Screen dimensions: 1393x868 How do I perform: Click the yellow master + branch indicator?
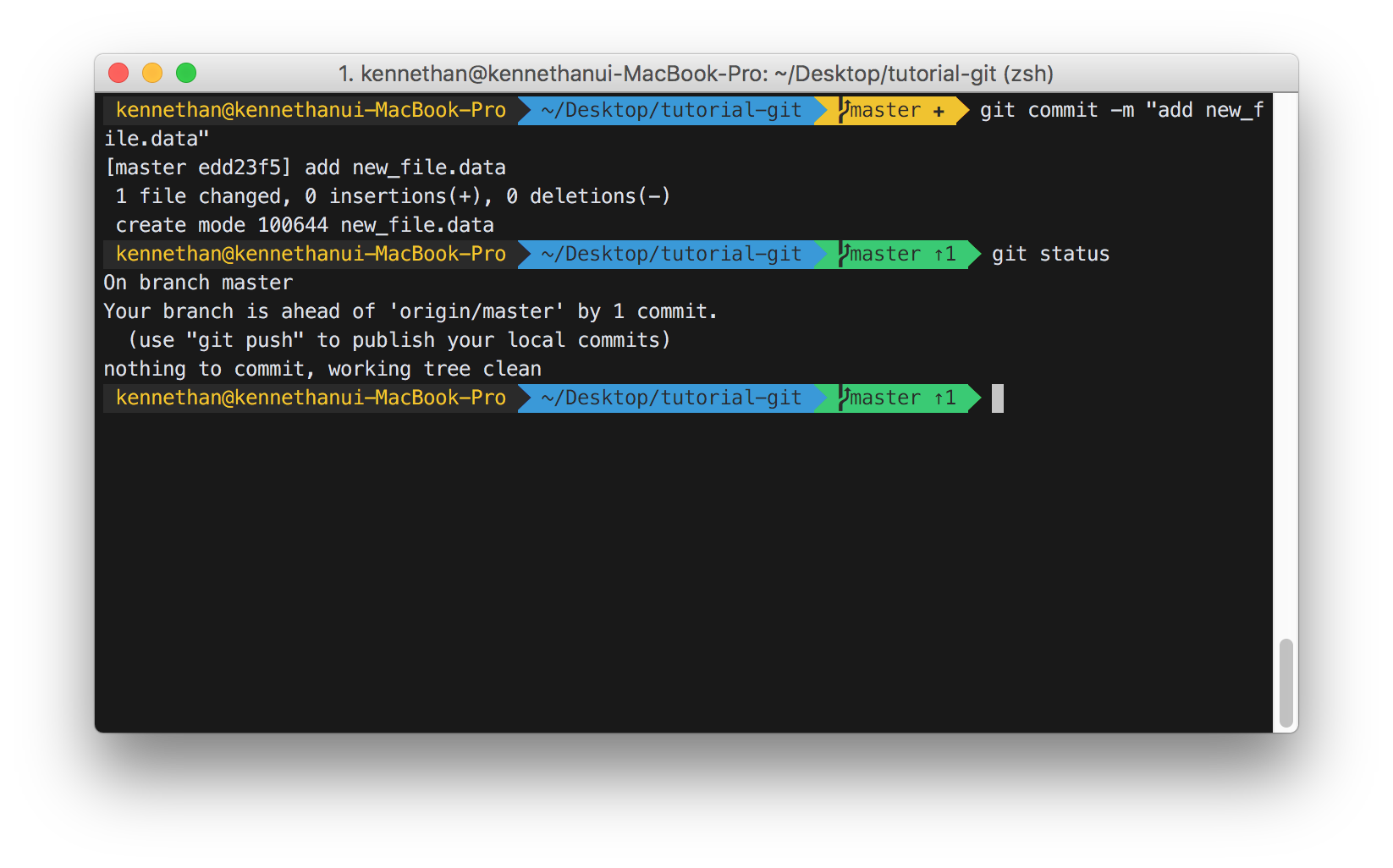pyautogui.click(x=889, y=110)
